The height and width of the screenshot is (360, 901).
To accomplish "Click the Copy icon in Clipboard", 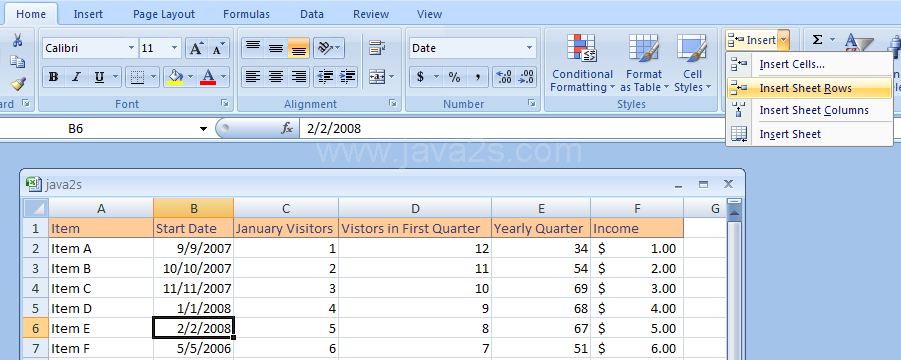I will pyautogui.click(x=18, y=62).
